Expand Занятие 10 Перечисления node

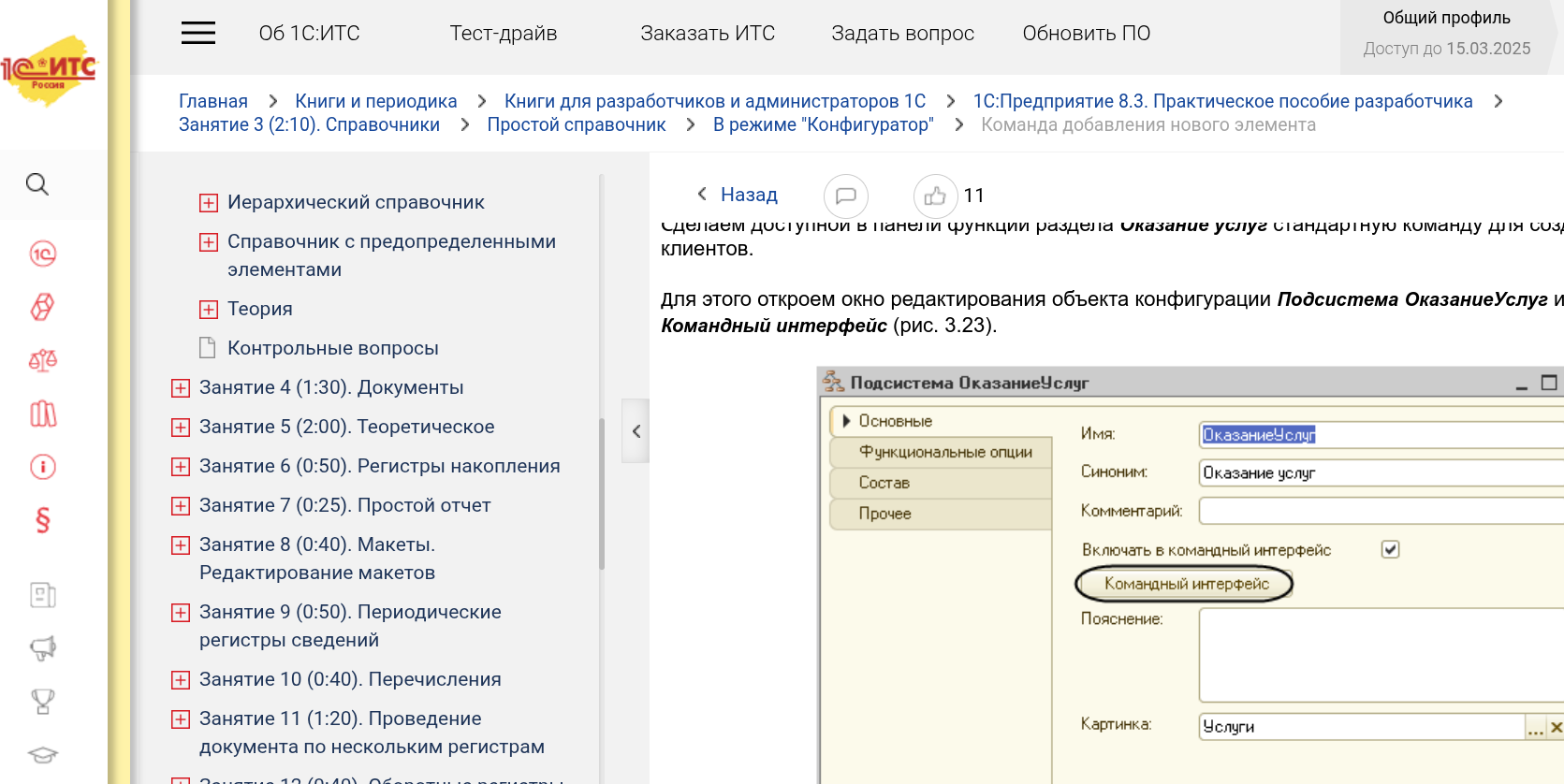(x=181, y=680)
